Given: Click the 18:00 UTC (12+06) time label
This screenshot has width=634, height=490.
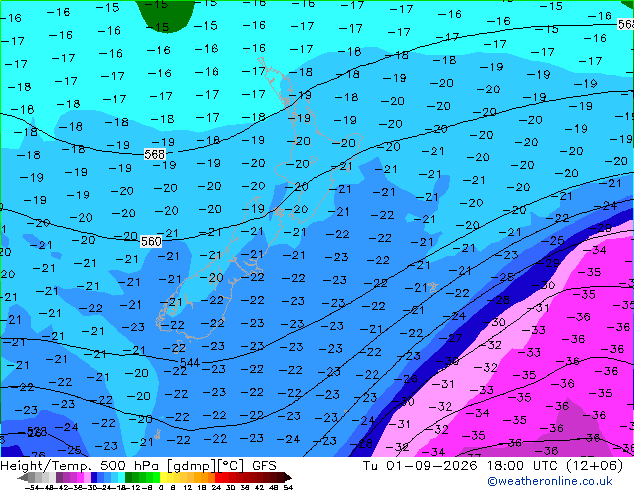Looking at the screenshot, I should 555,466.
